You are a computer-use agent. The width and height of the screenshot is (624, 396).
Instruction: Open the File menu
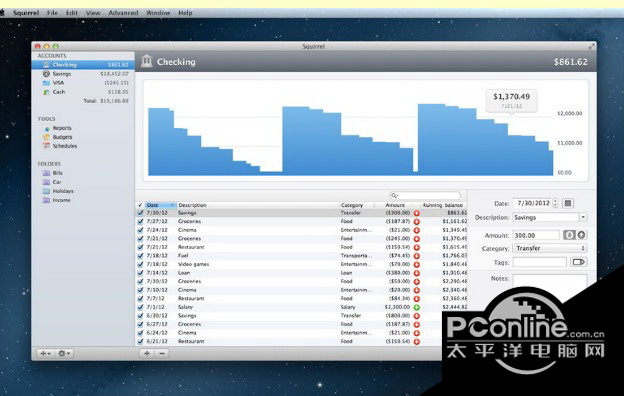[52, 13]
